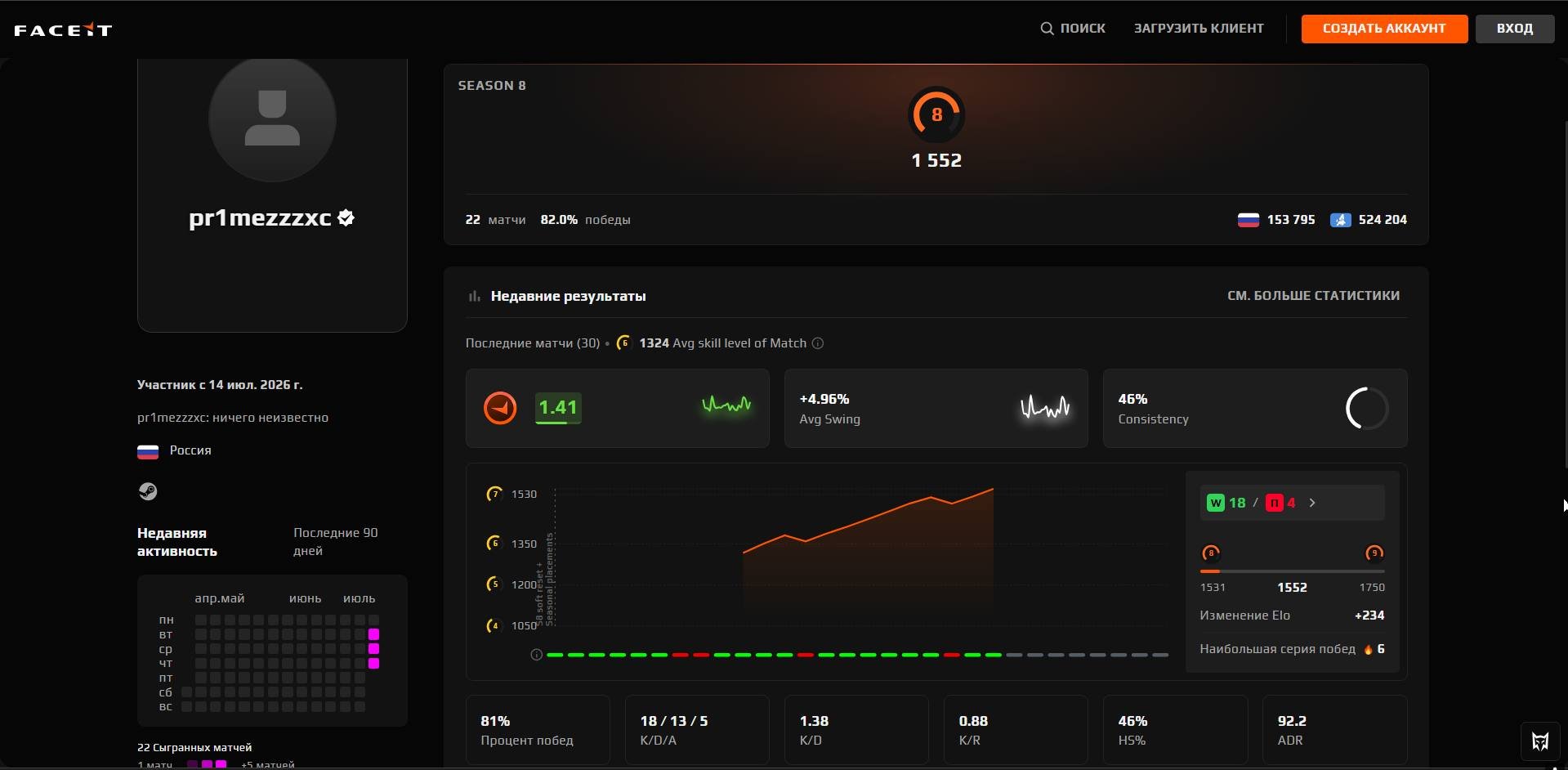Click the +4.96% Avg Swing card
This screenshot has height=770, width=1568.
coord(936,408)
